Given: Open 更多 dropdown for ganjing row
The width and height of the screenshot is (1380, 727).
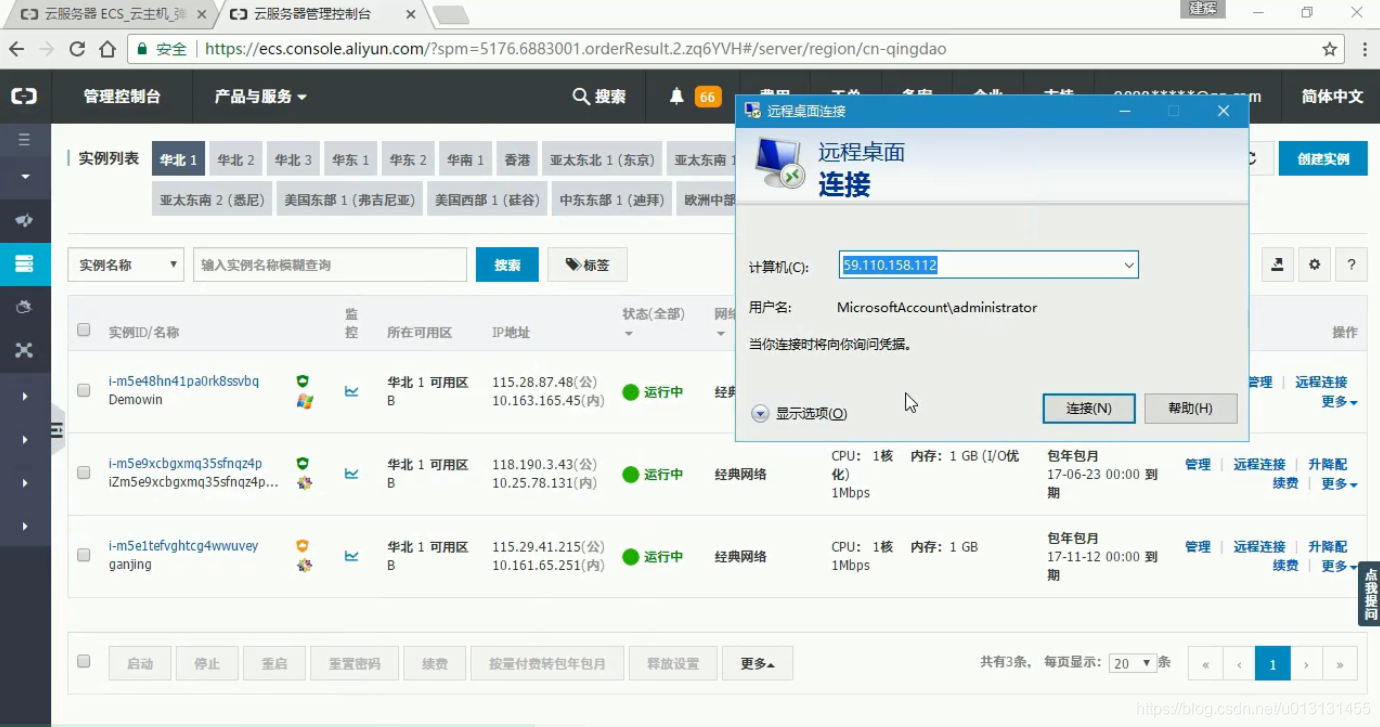Looking at the screenshot, I should [x=1339, y=566].
